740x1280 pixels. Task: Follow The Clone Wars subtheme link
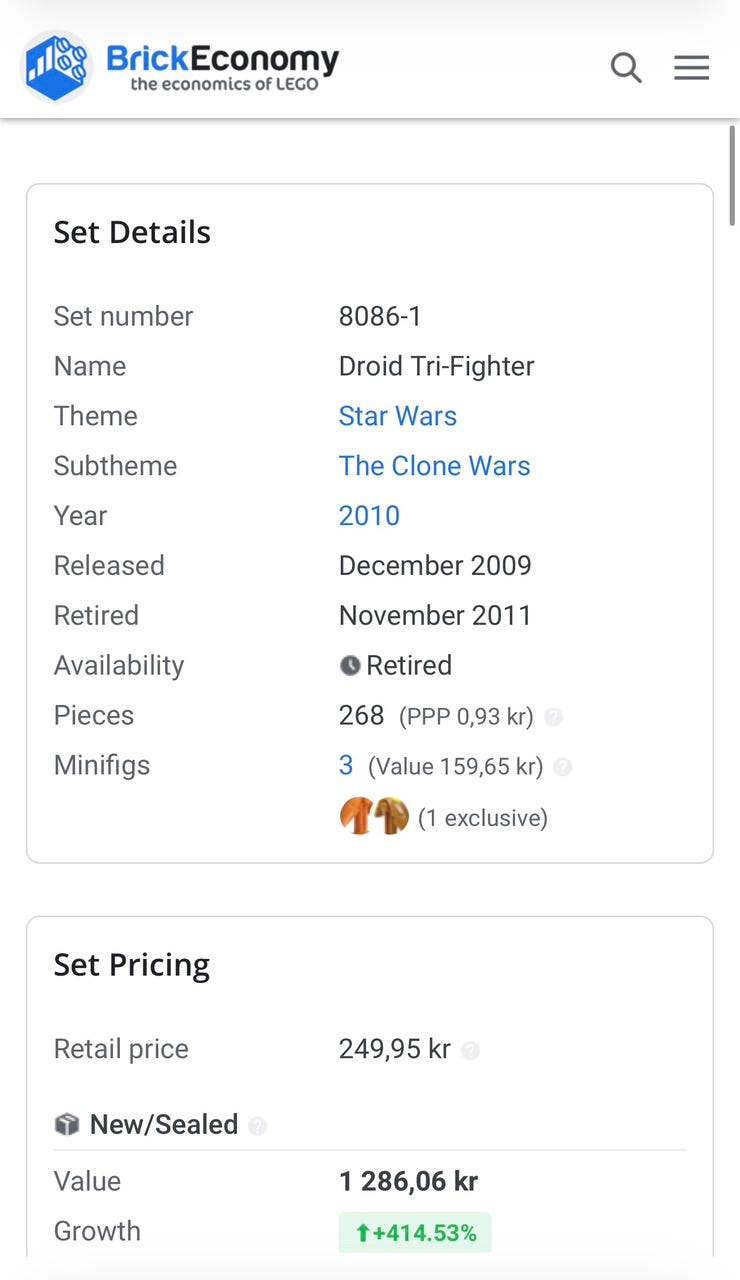(435, 466)
